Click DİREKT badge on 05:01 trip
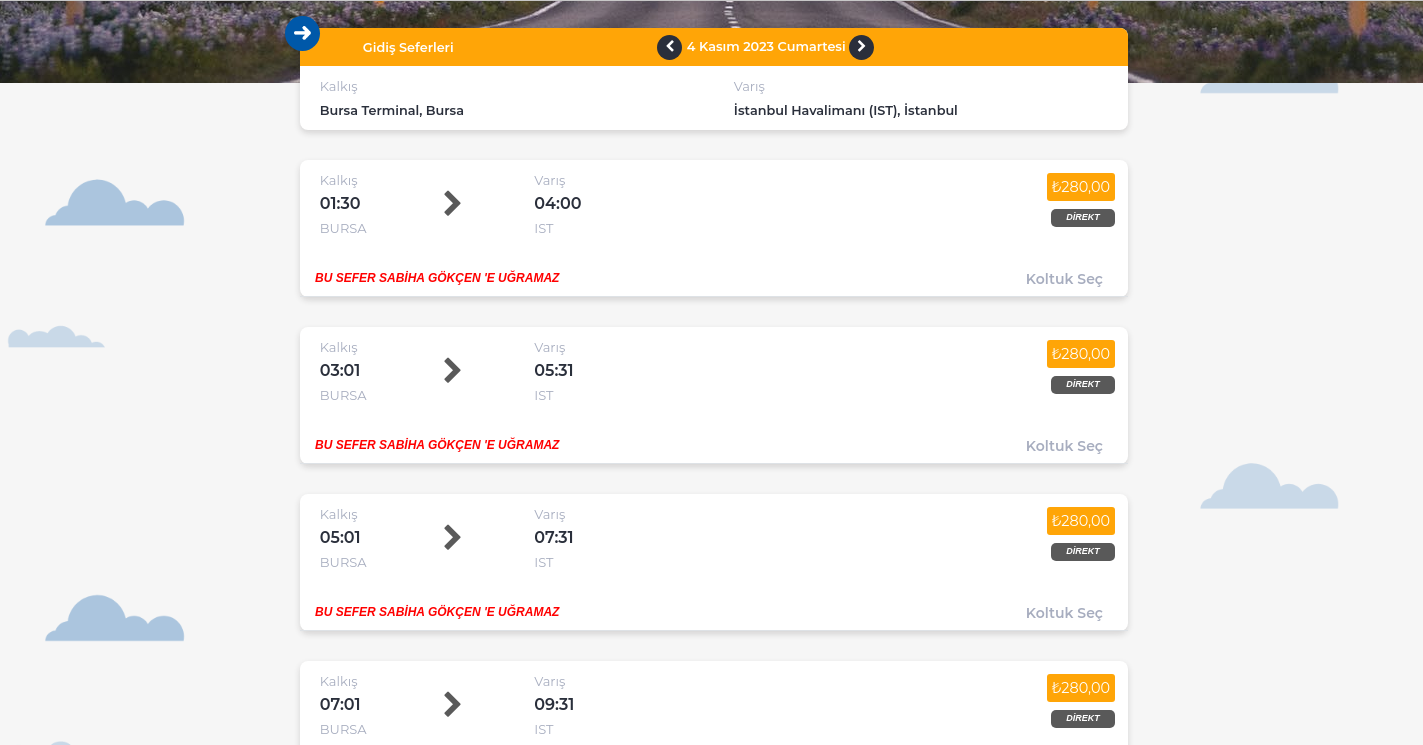The image size is (1423, 745). point(1082,552)
